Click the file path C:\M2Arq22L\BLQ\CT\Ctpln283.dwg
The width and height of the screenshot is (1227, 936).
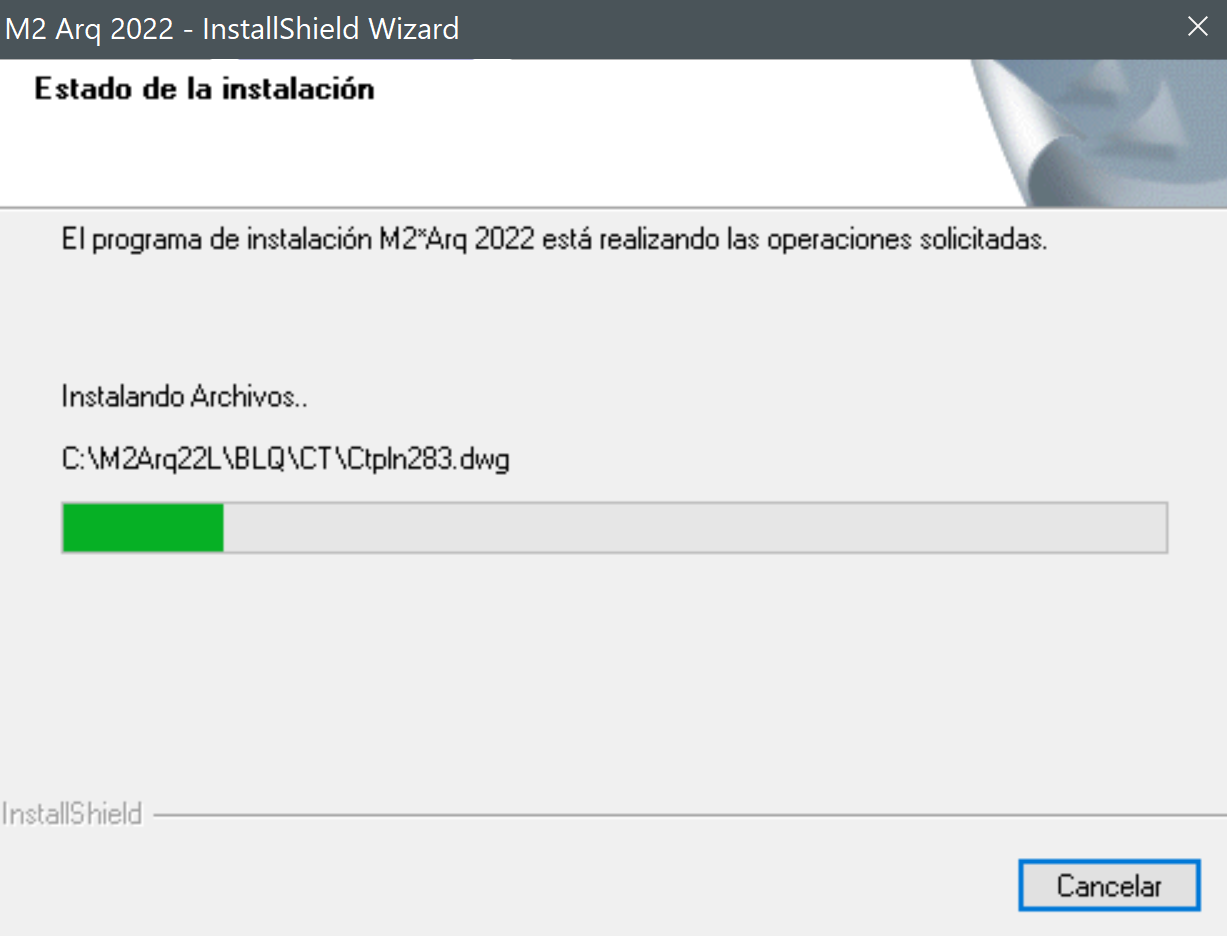(286, 461)
